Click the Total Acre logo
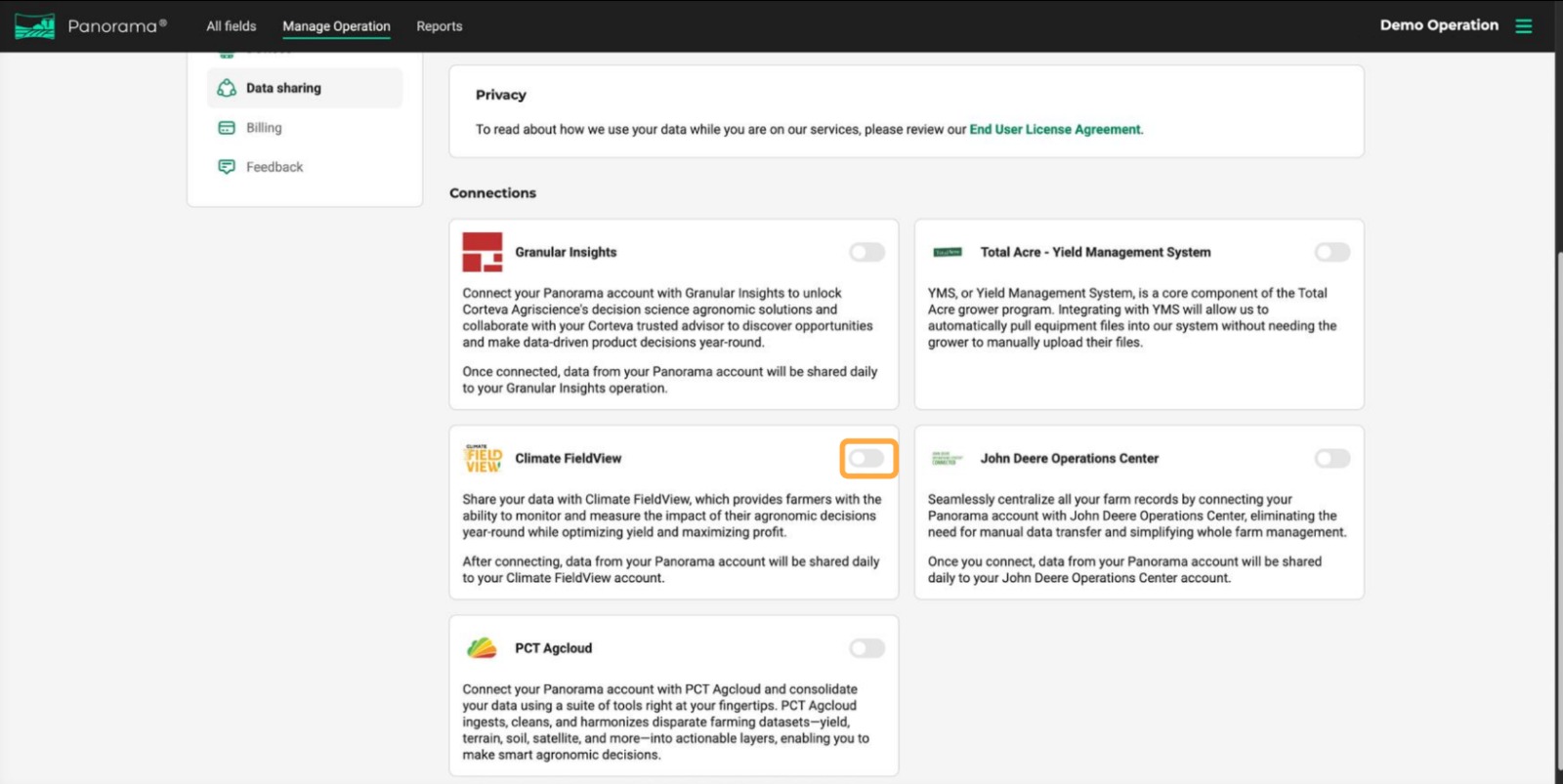This screenshot has height=784, width=1563. pos(947,252)
